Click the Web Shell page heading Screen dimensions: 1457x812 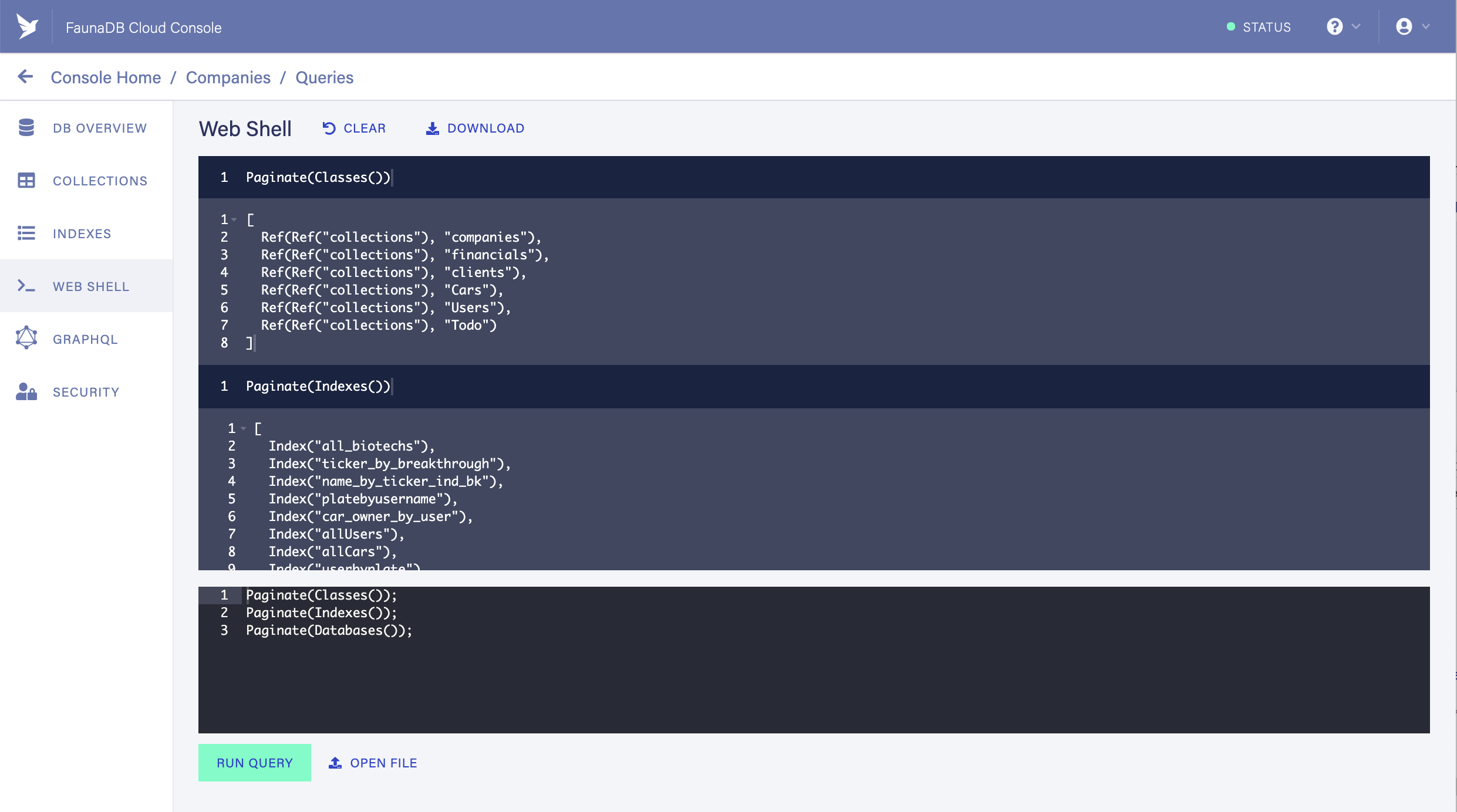(245, 128)
